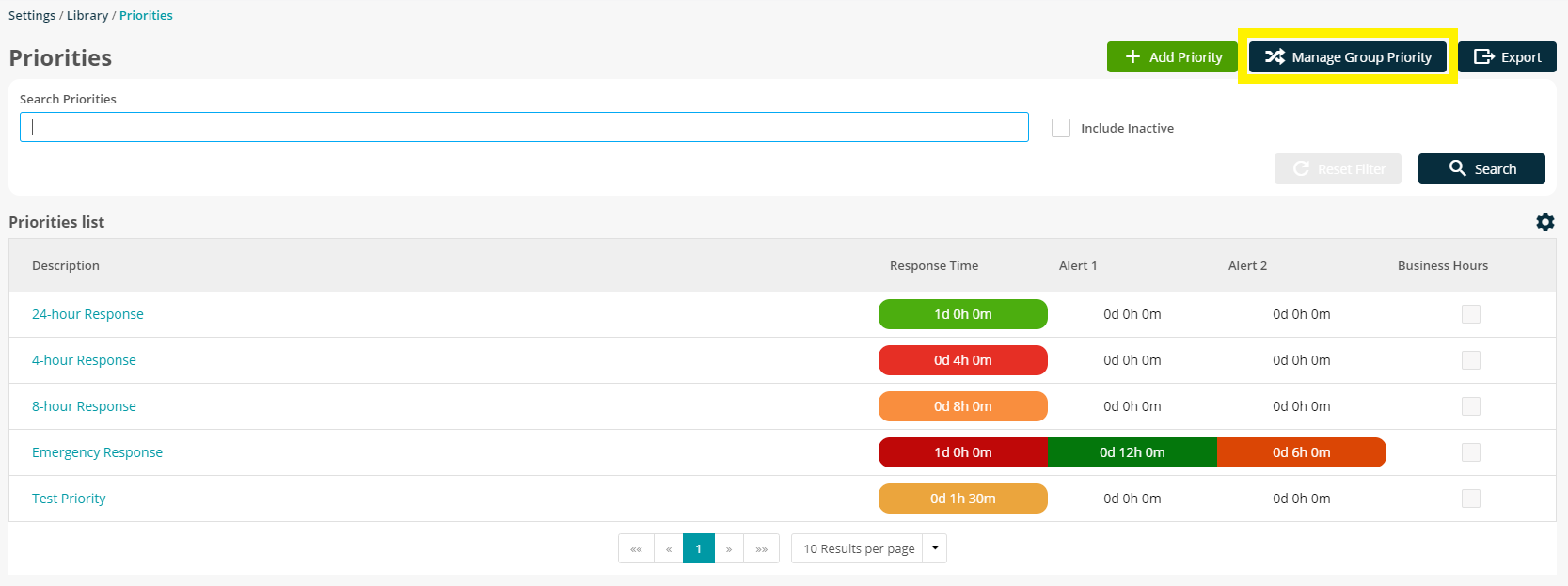Tick the Include Inactive checkbox

click(x=1061, y=128)
